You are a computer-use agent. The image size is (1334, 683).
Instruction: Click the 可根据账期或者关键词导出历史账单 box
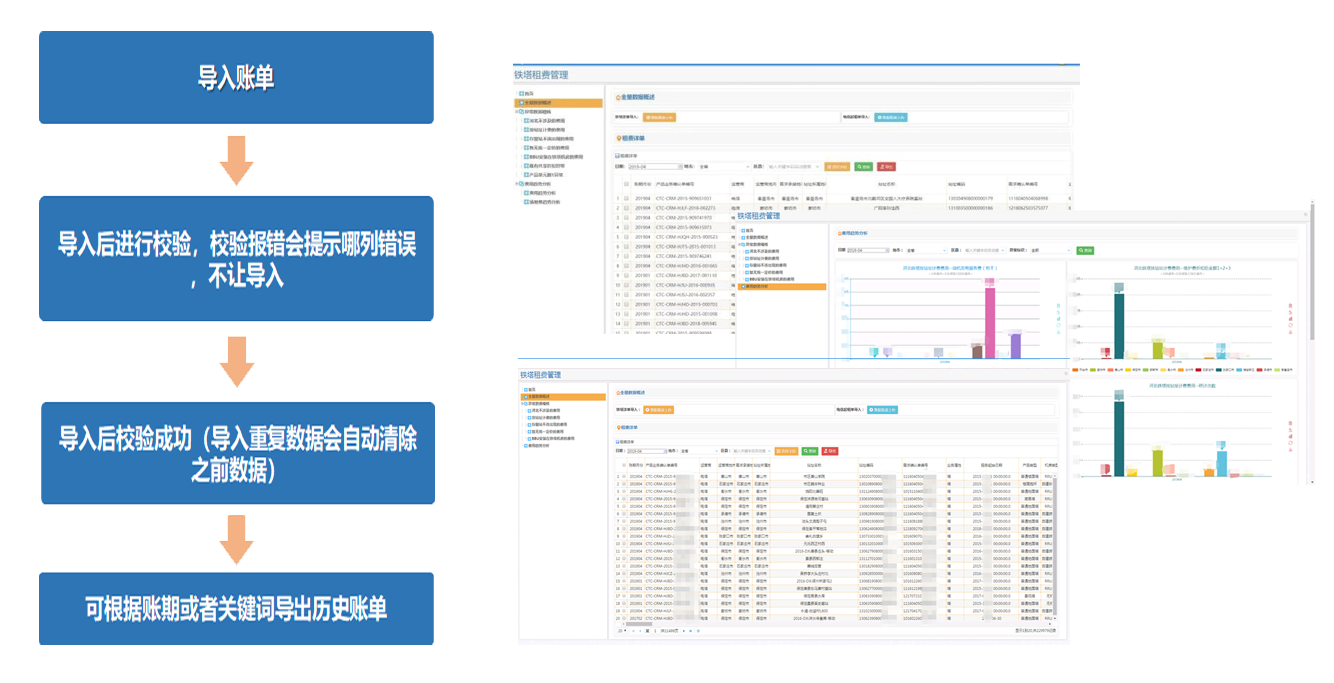click(236, 608)
